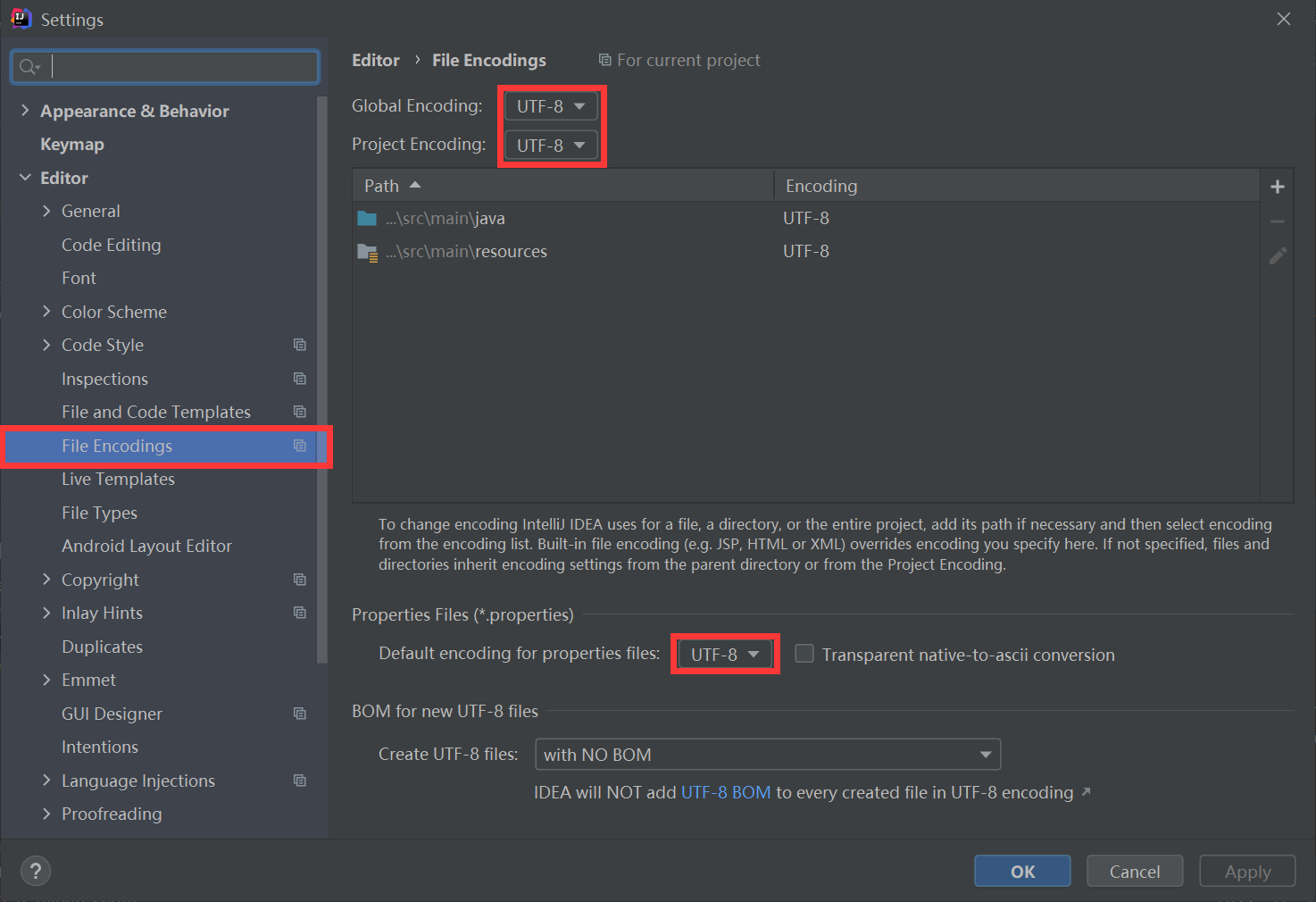Collapse the Editor tree section

click(25, 178)
